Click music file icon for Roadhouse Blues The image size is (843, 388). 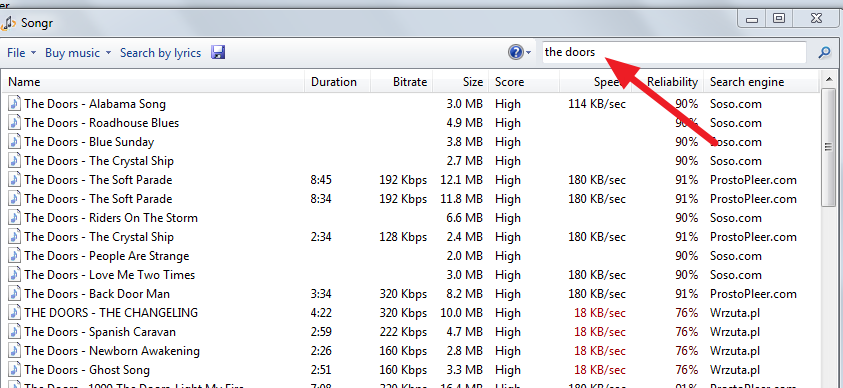[15, 123]
